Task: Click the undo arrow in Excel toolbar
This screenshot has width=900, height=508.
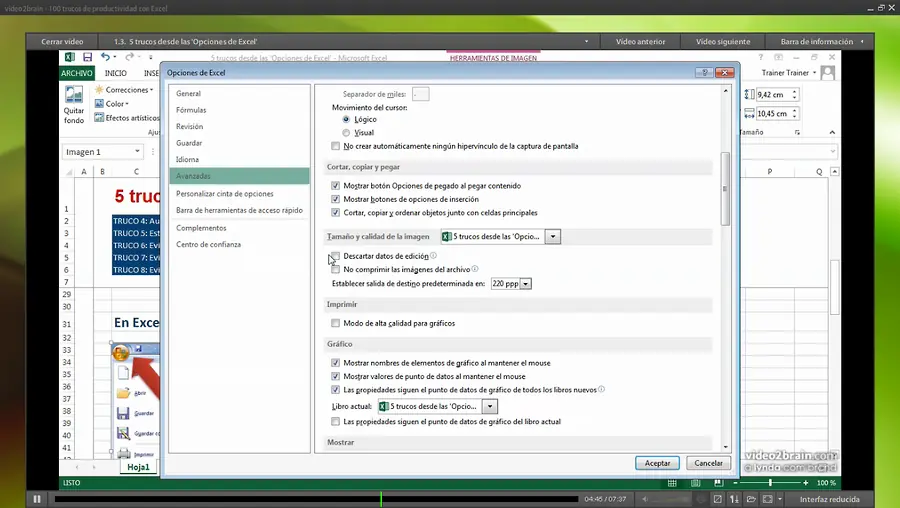Action: click(x=105, y=57)
